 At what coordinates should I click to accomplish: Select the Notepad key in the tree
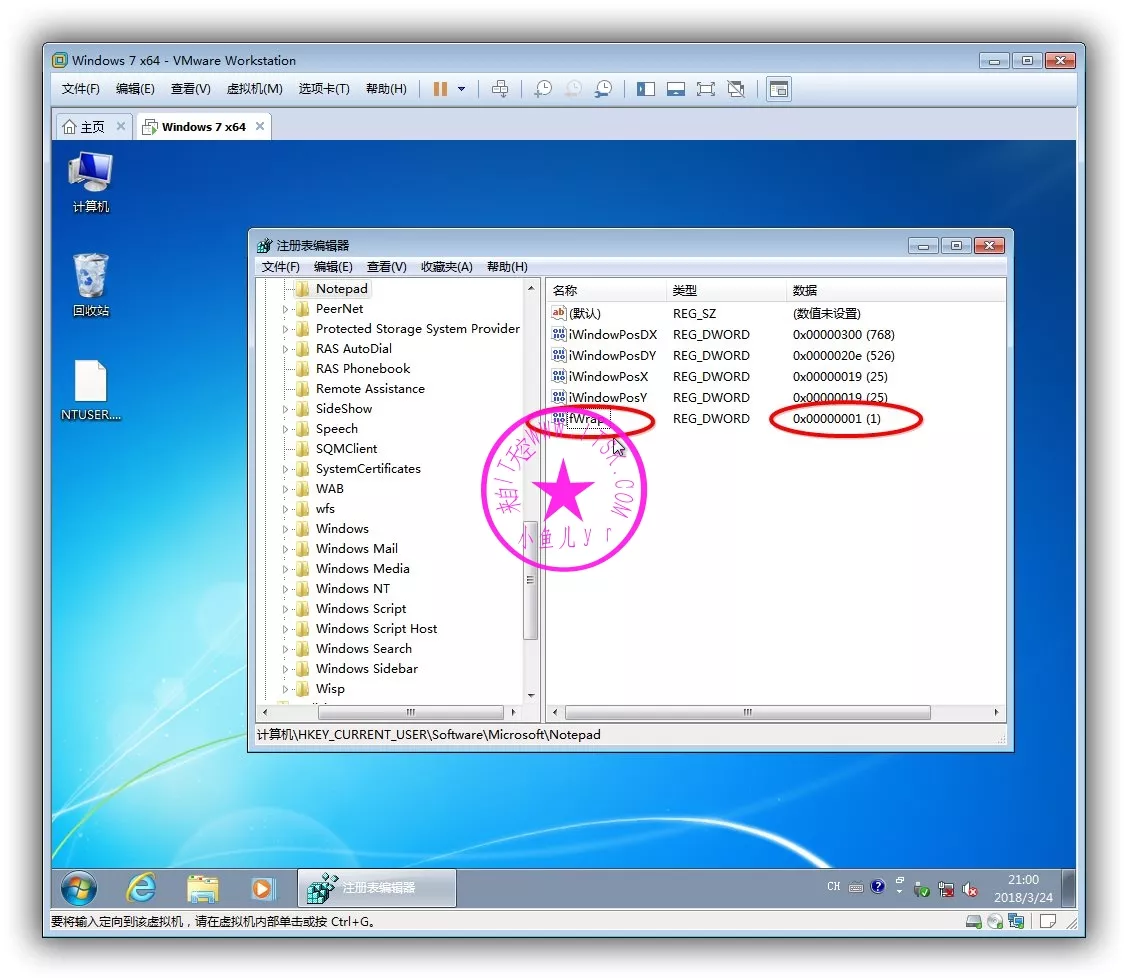point(341,289)
